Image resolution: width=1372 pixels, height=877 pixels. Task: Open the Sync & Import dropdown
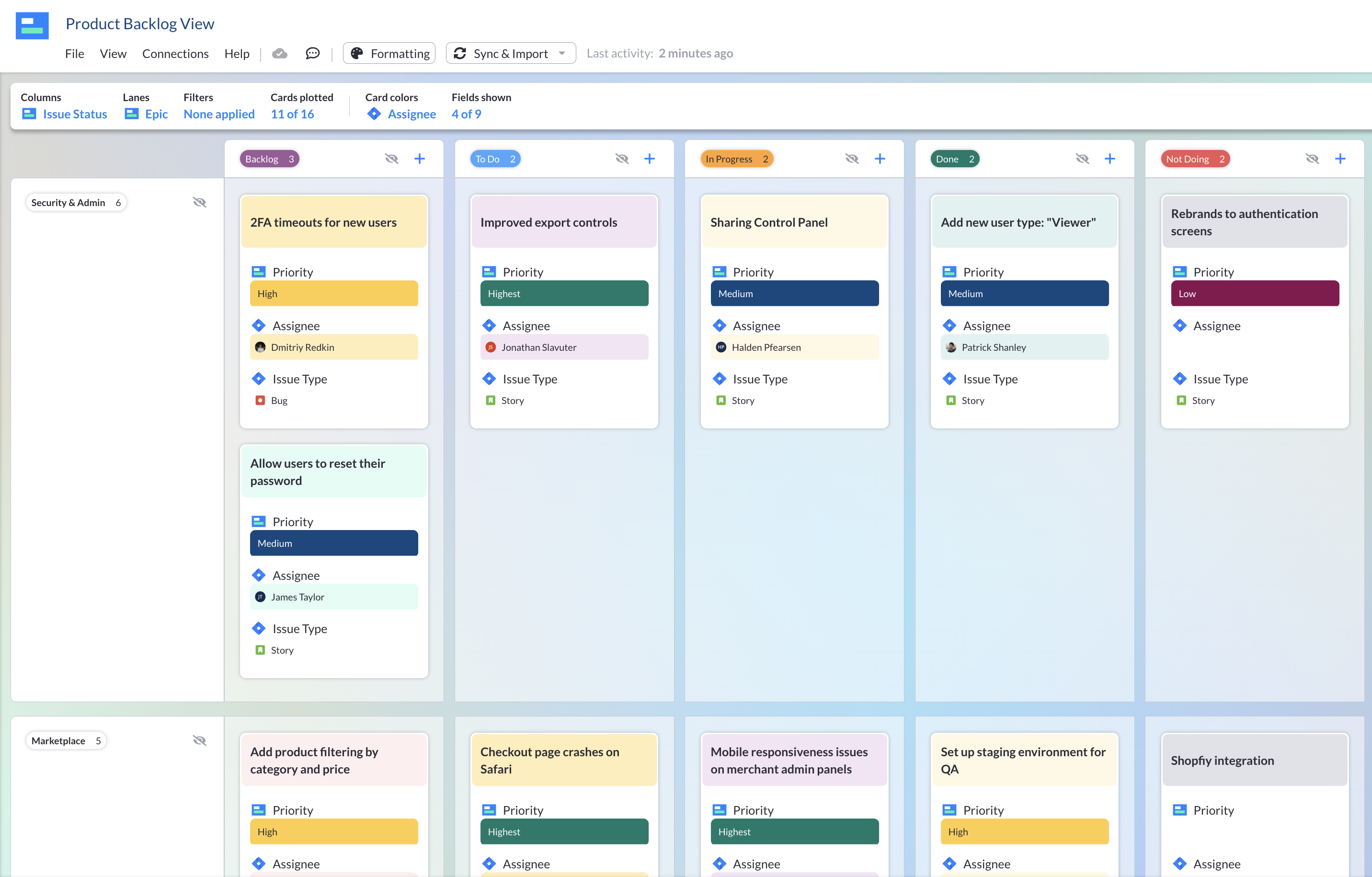pyautogui.click(x=563, y=53)
